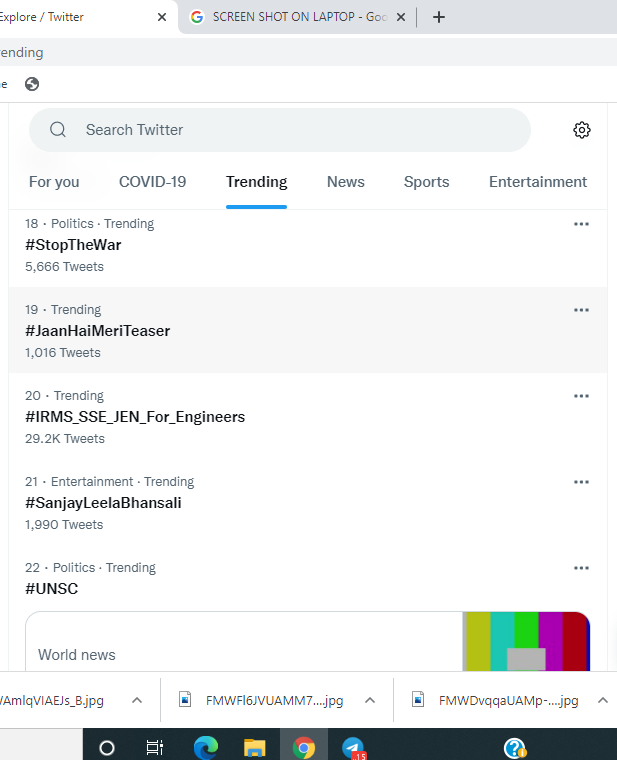Open the World news card
Viewport: 617px width, 760px height.
tap(308, 642)
